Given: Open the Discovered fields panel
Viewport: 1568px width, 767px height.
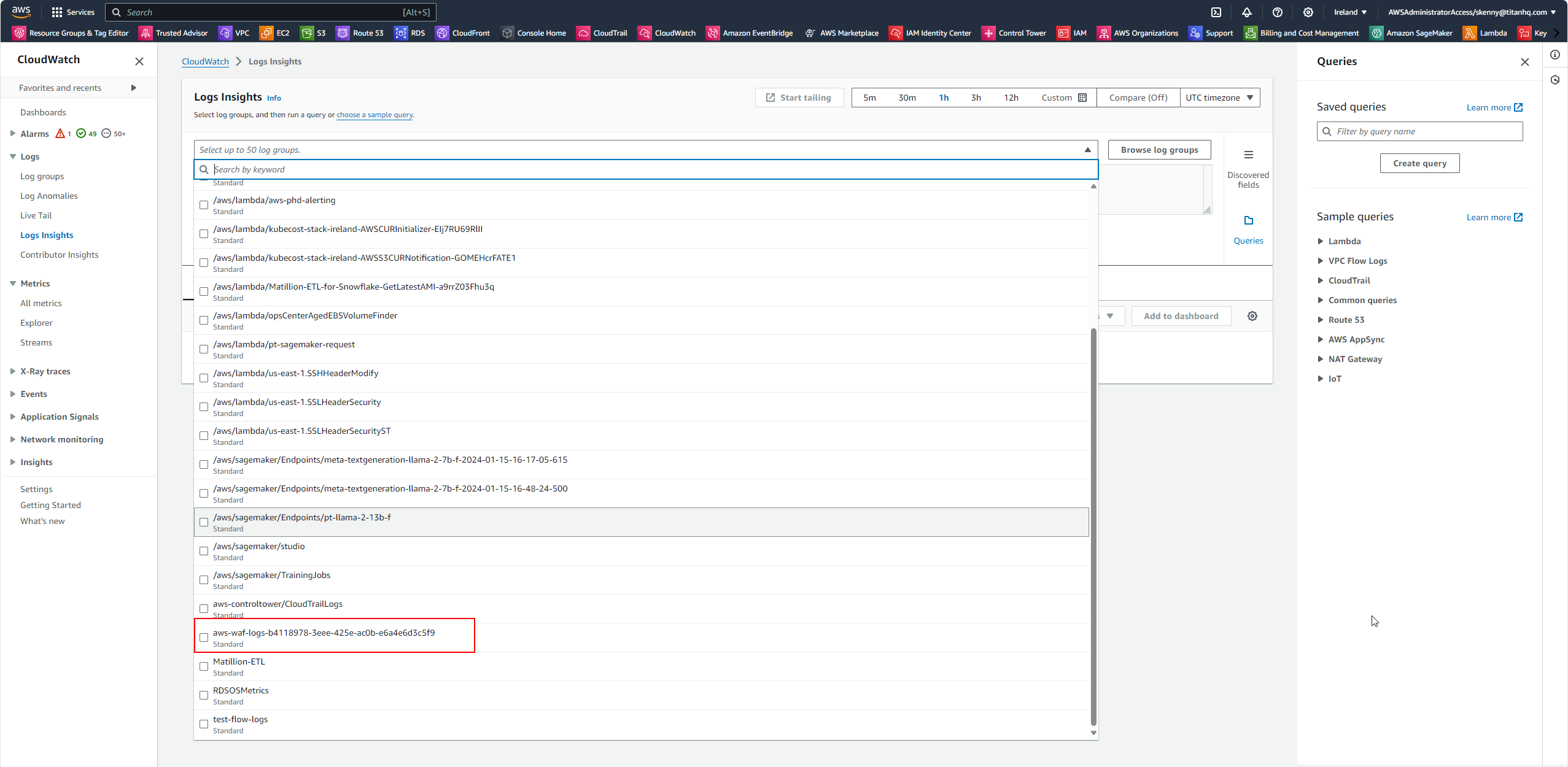Looking at the screenshot, I should click(1248, 169).
